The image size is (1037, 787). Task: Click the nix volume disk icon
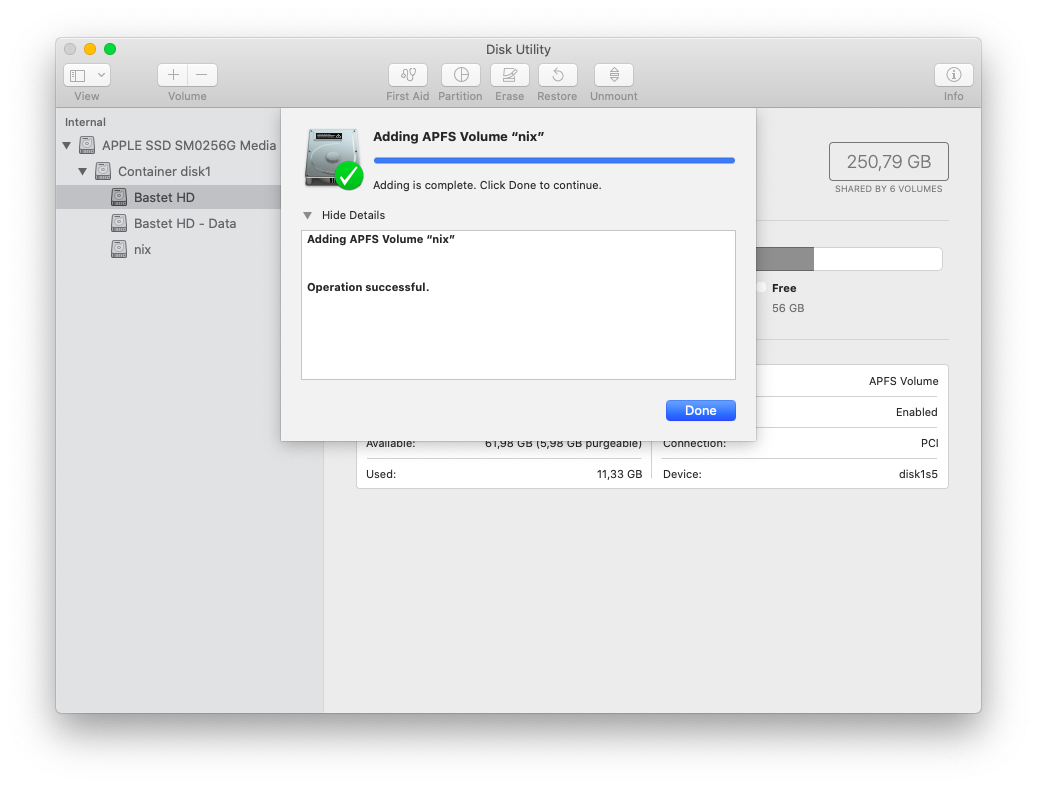[119, 249]
